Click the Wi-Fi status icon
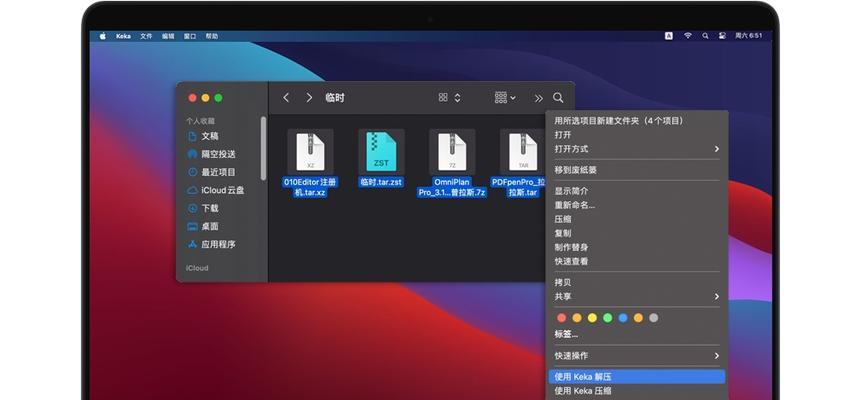The height and width of the screenshot is (400, 861). coord(688,36)
